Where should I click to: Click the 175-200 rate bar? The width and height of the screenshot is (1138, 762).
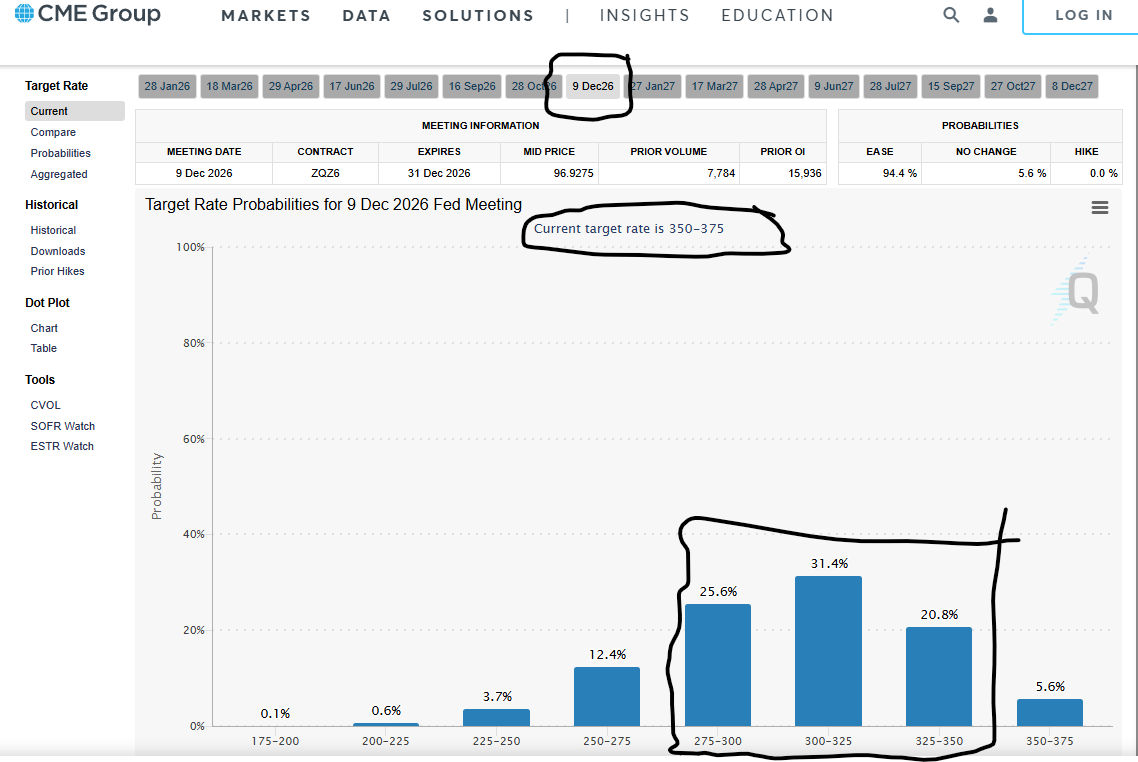click(275, 724)
